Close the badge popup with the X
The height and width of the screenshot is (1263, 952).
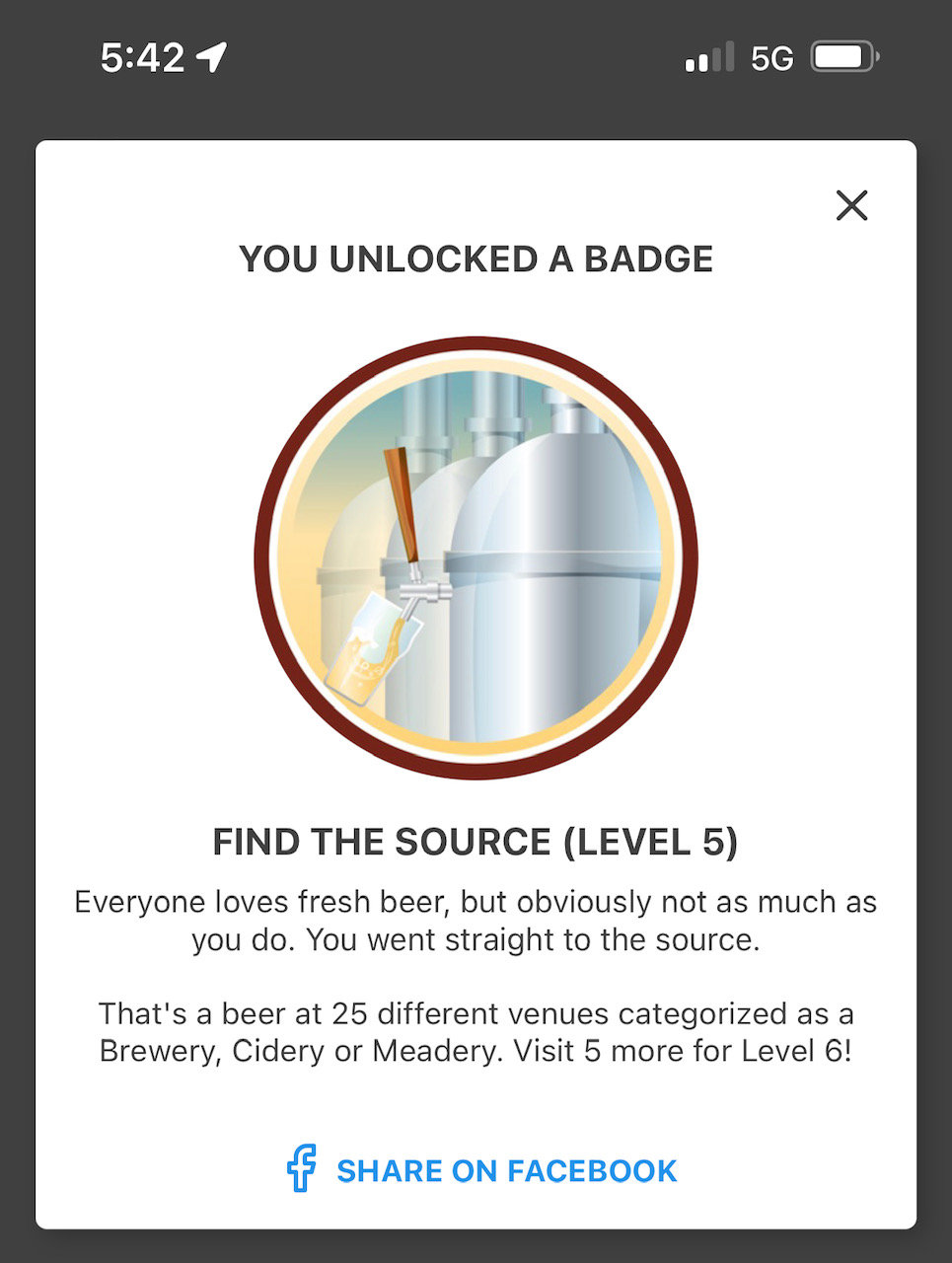[x=850, y=205]
